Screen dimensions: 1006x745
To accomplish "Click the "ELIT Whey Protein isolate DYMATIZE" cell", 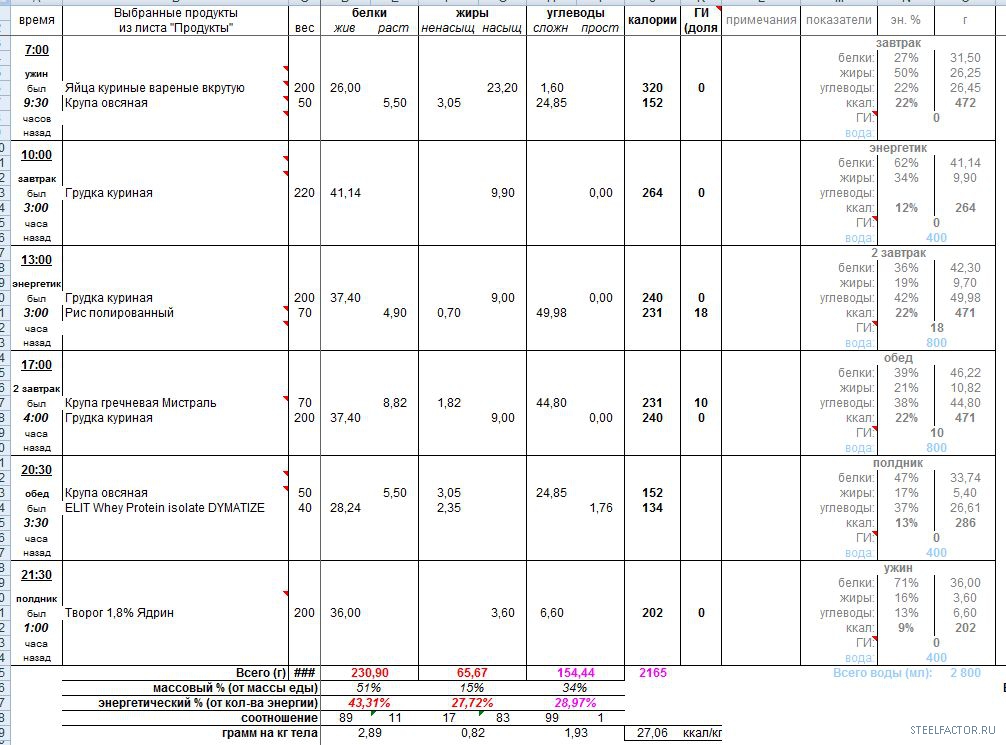I will [x=165, y=508].
